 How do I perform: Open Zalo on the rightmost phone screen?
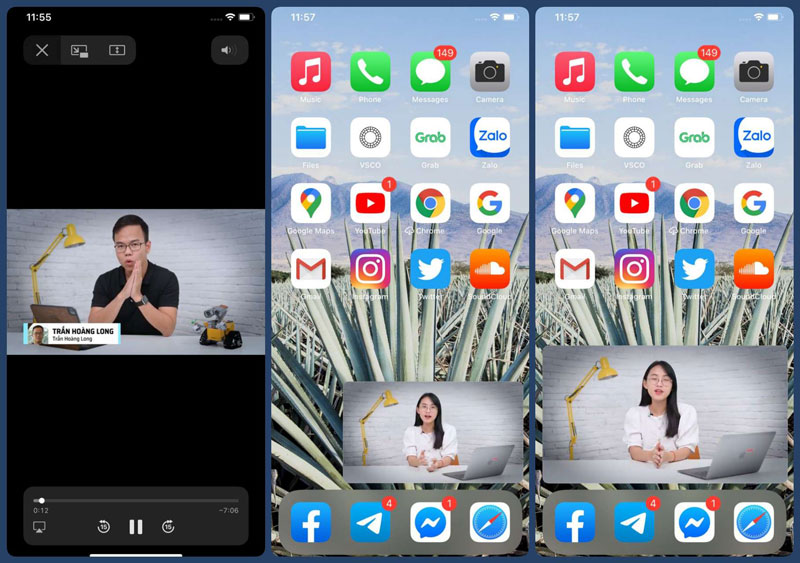point(754,138)
